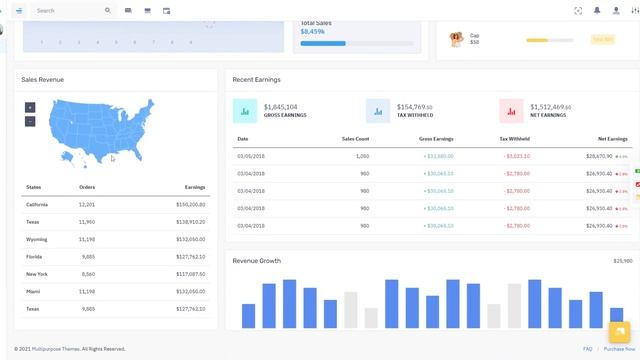This screenshot has height=360, width=640.
Task: Toggle the sidebar with the hamburger menu icon
Action: (19, 11)
